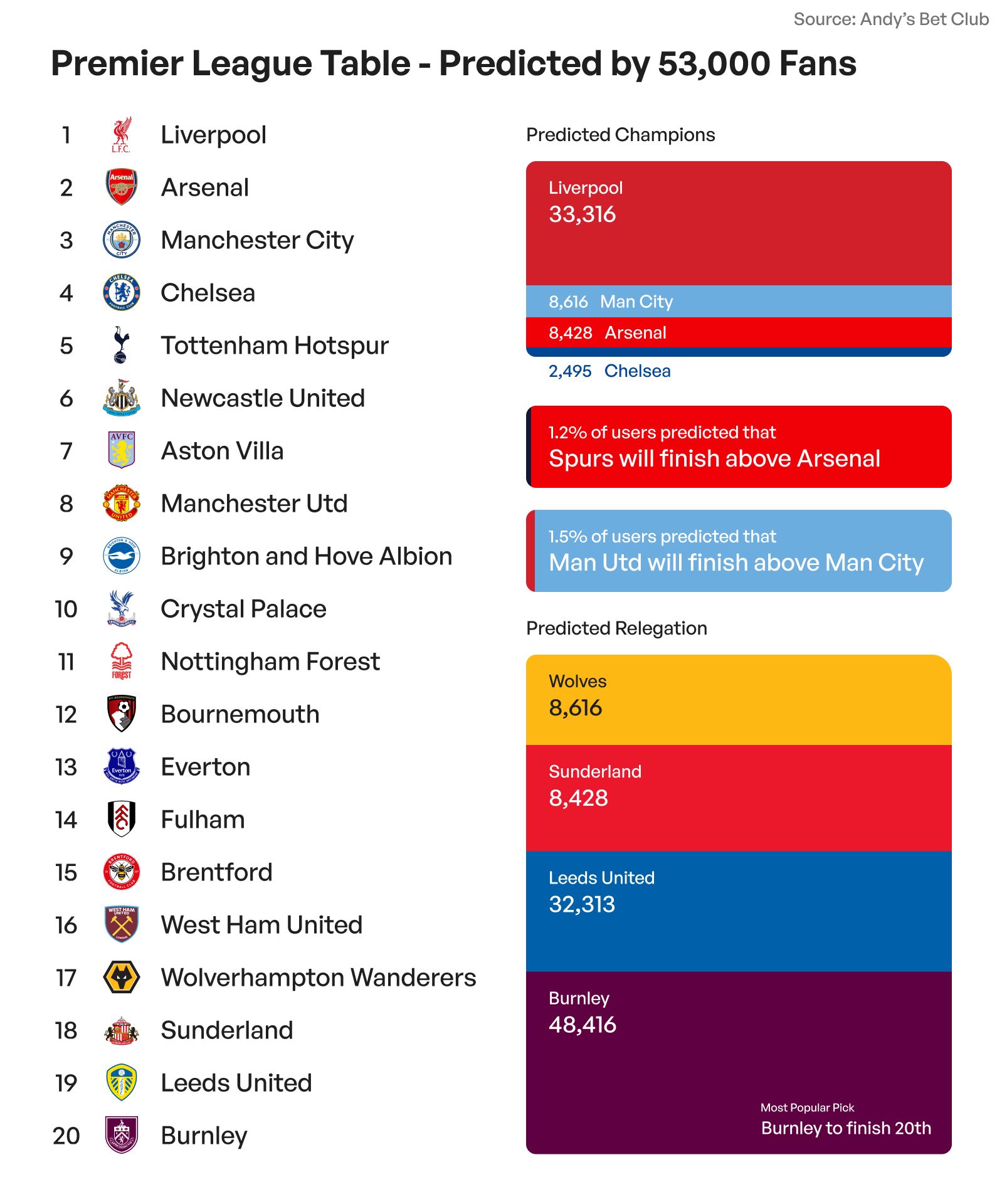Click Man Utd will finish above Man City banner
This screenshot has width=1002, height=1204.
coord(738,551)
